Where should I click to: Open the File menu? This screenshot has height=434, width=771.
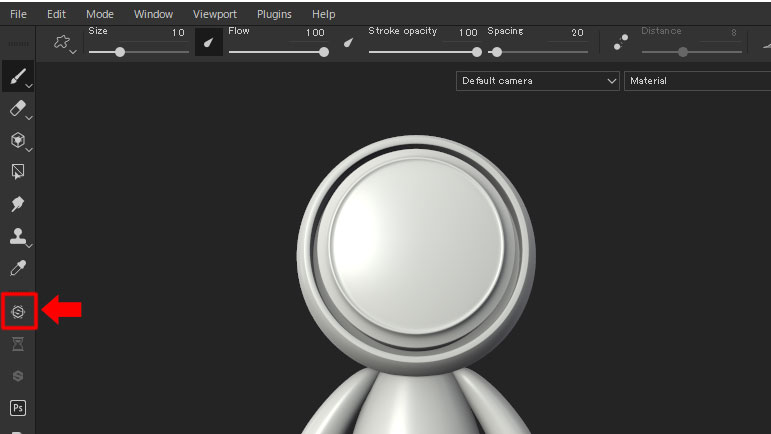(18, 14)
